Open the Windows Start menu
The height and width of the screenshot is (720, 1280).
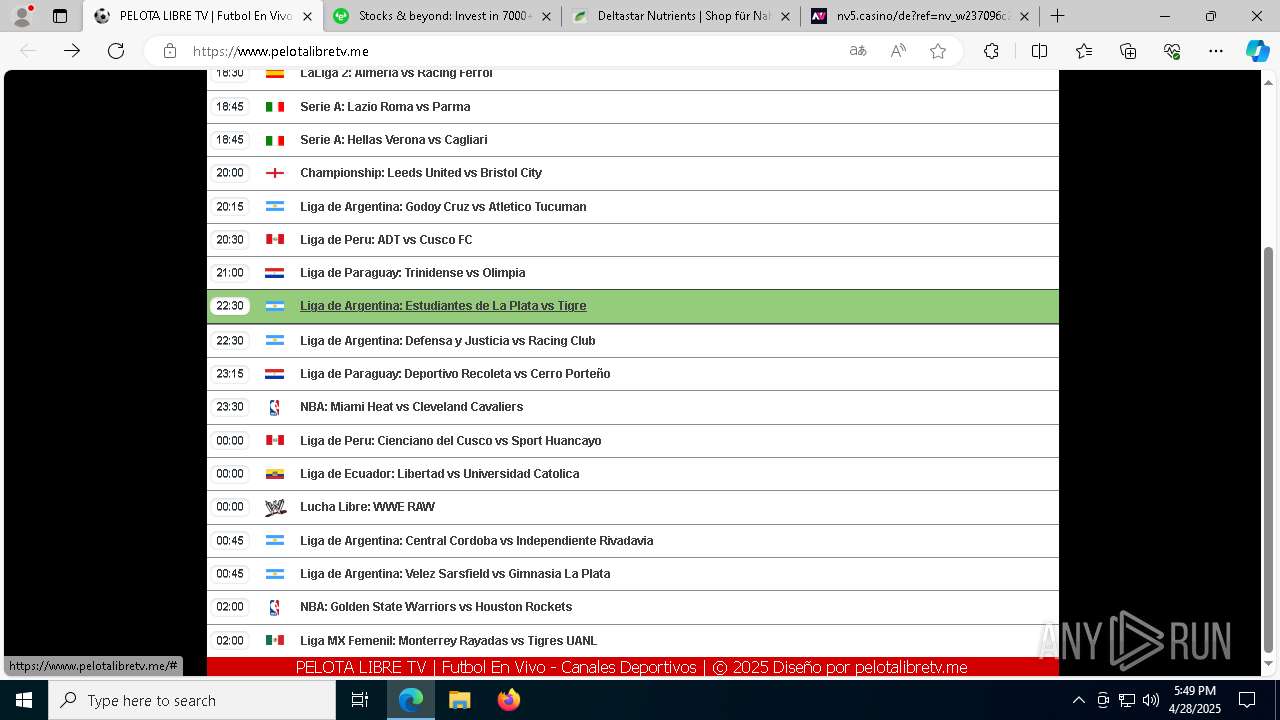click(x=24, y=700)
